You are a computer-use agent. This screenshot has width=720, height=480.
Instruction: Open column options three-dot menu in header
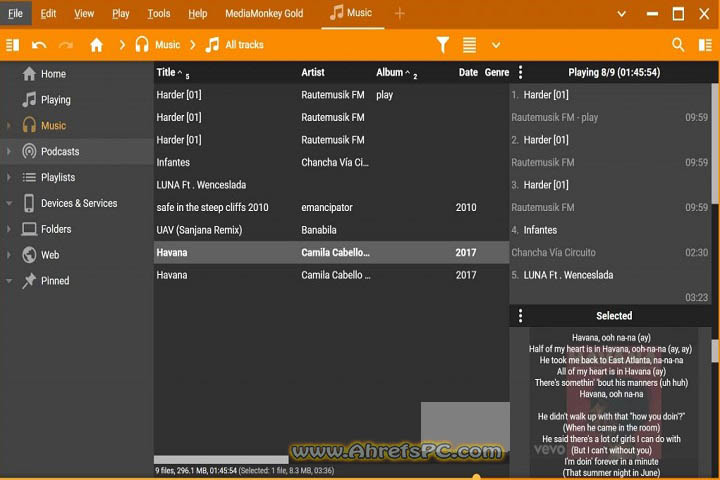tap(520, 72)
